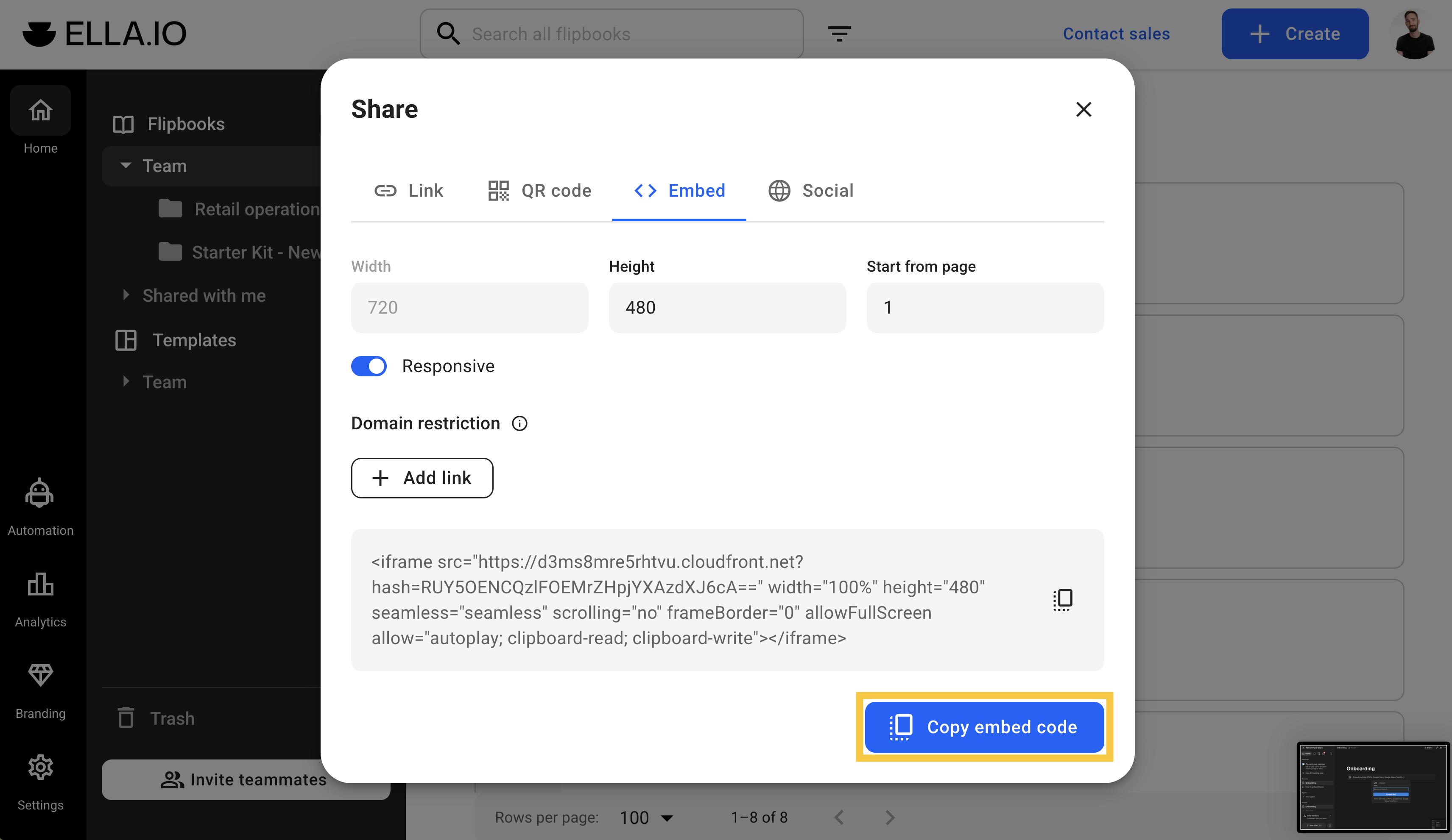Click the Trash label
Viewport: 1452px width, 840px height.
coord(172,718)
